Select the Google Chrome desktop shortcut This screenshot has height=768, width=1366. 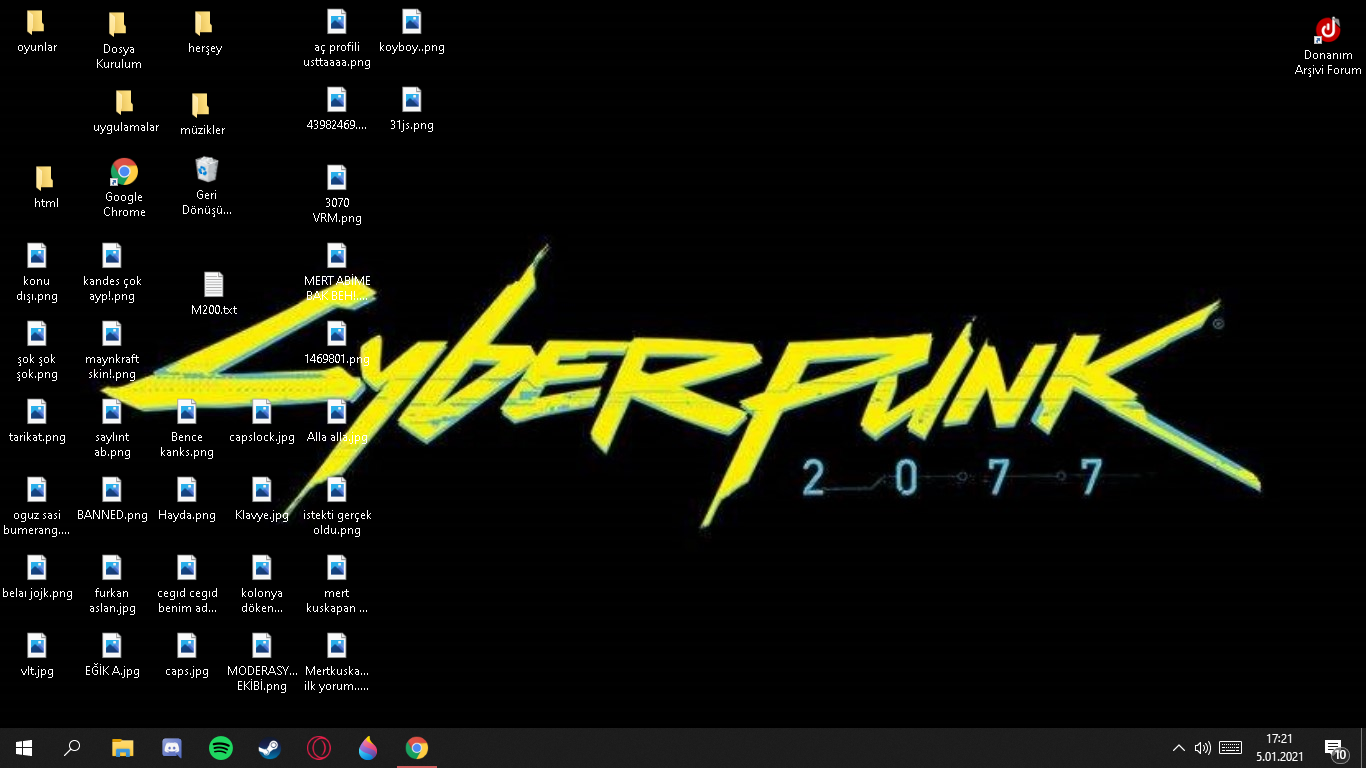click(124, 187)
